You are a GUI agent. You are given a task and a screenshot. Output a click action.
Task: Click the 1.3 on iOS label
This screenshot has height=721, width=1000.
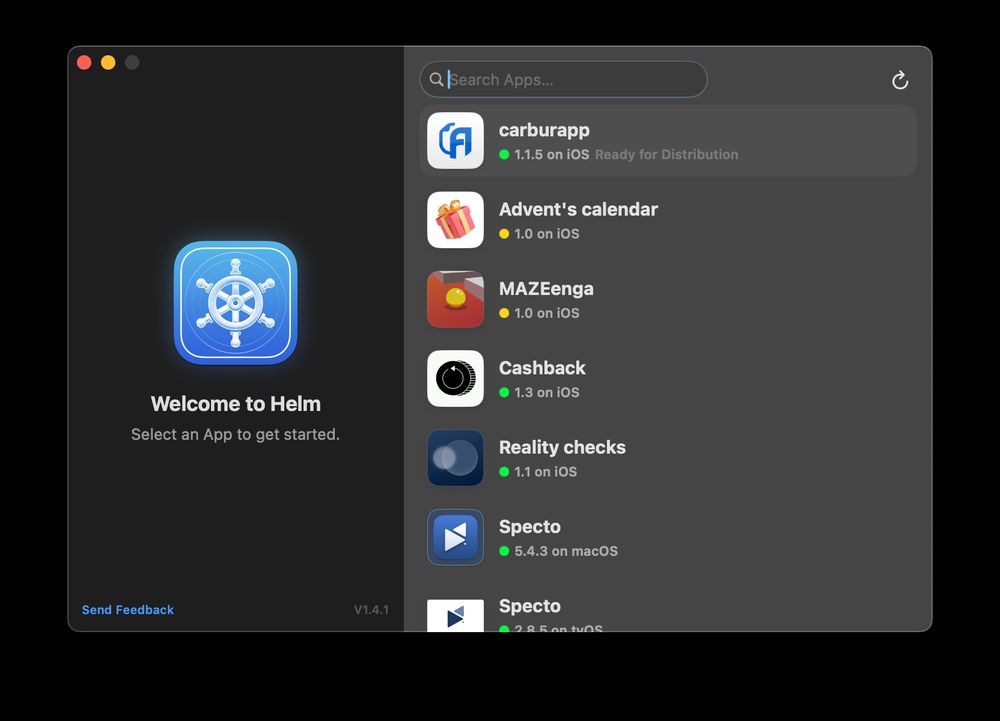tap(547, 393)
